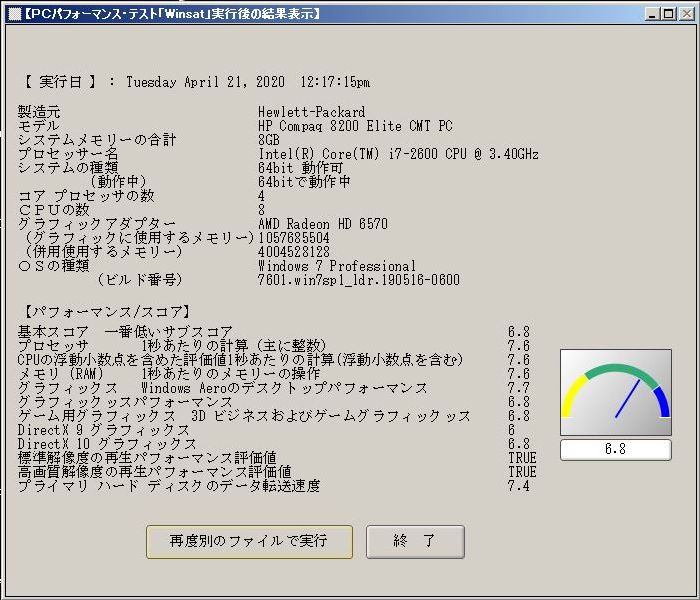
Task: Click the performance gauge dial
Action: tap(616, 392)
